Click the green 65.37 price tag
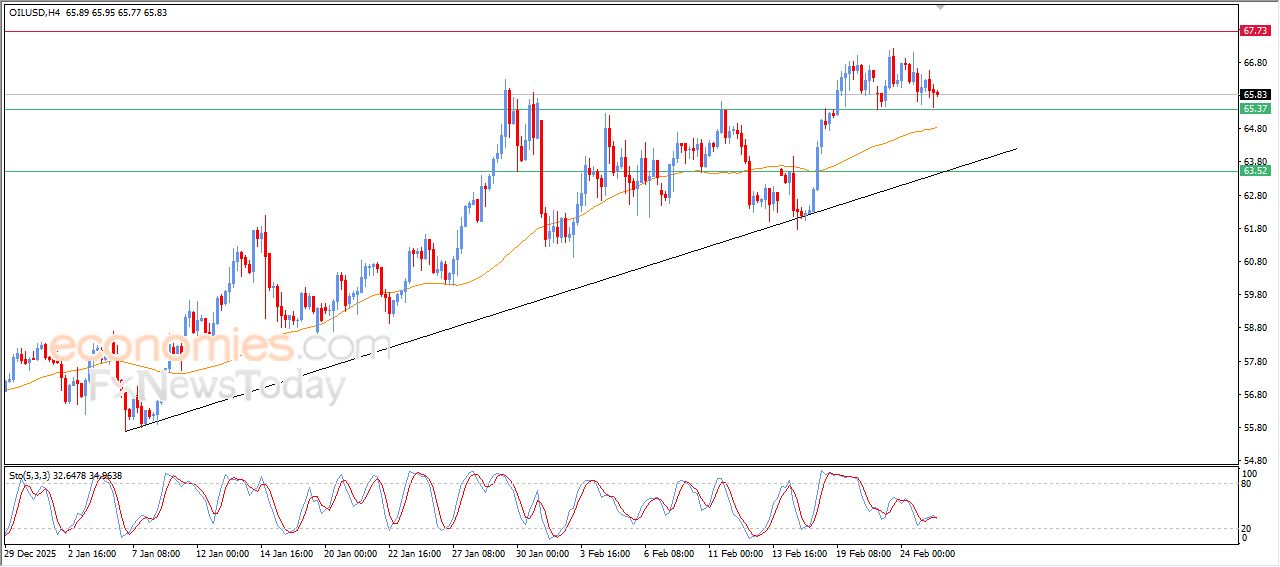The image size is (1280, 567). tap(1255, 109)
